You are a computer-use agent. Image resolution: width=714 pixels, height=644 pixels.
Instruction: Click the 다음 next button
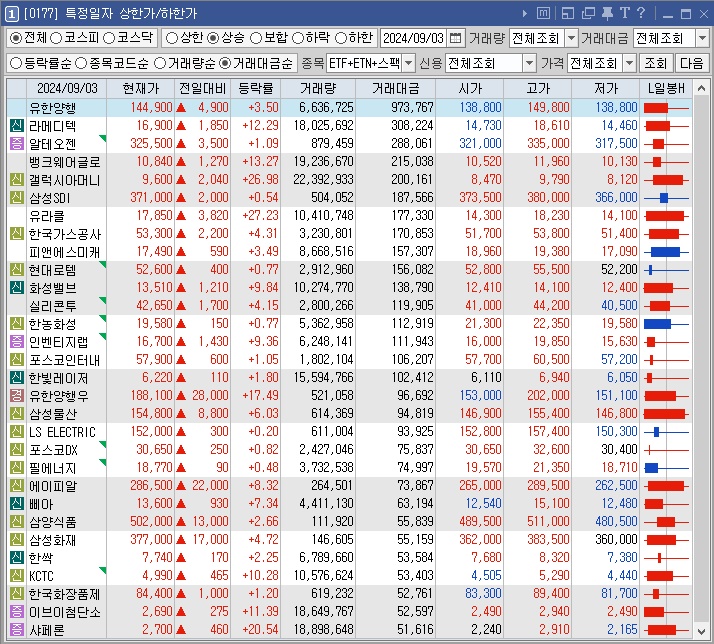click(x=691, y=63)
